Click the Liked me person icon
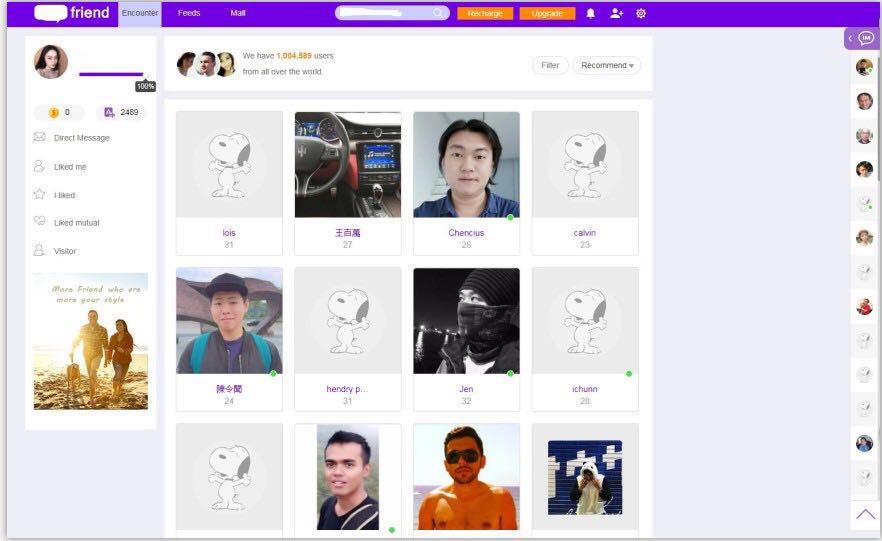This screenshot has height=541, width=882. click(39, 166)
